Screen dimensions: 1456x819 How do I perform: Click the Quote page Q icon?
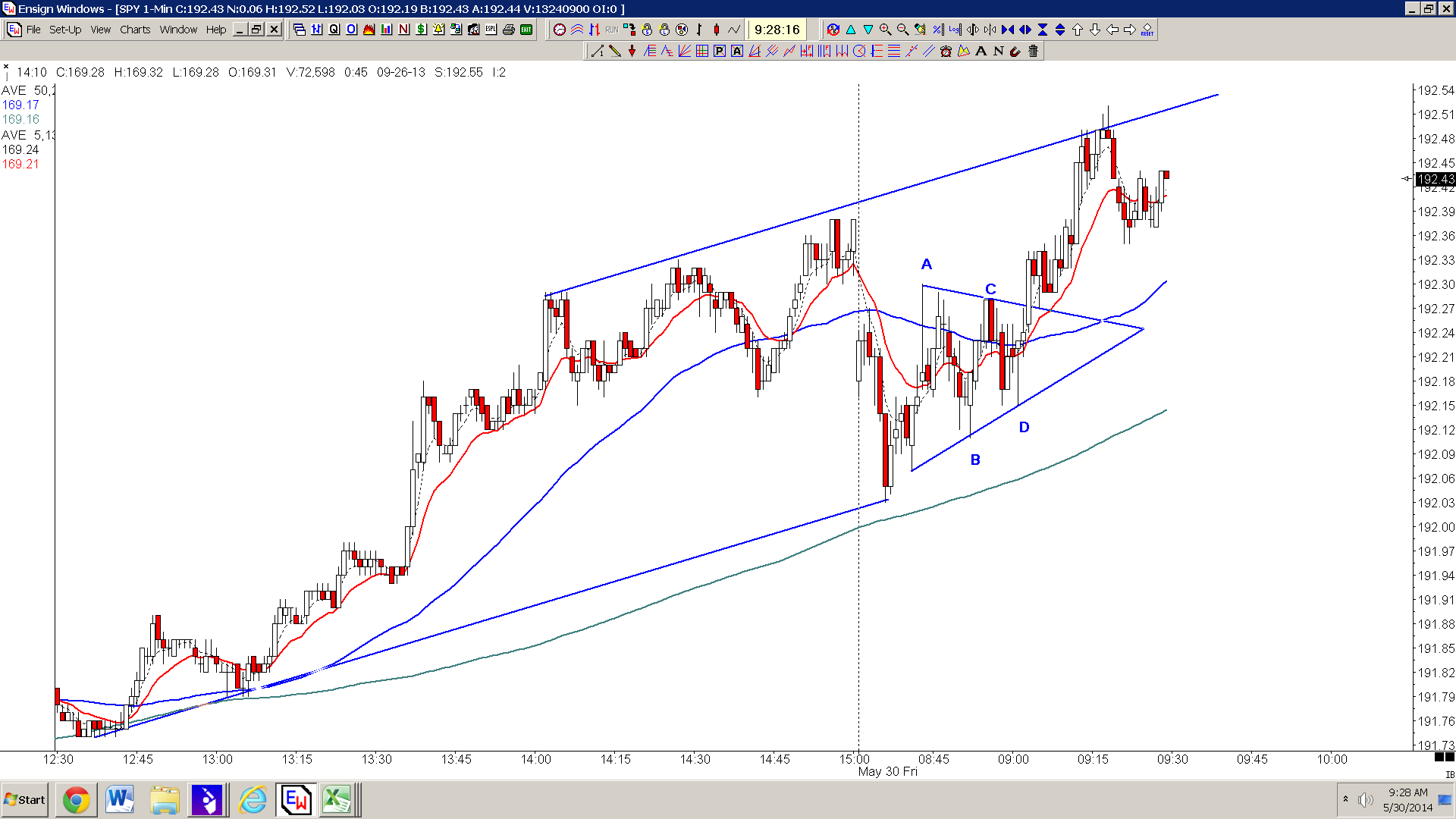click(x=334, y=30)
